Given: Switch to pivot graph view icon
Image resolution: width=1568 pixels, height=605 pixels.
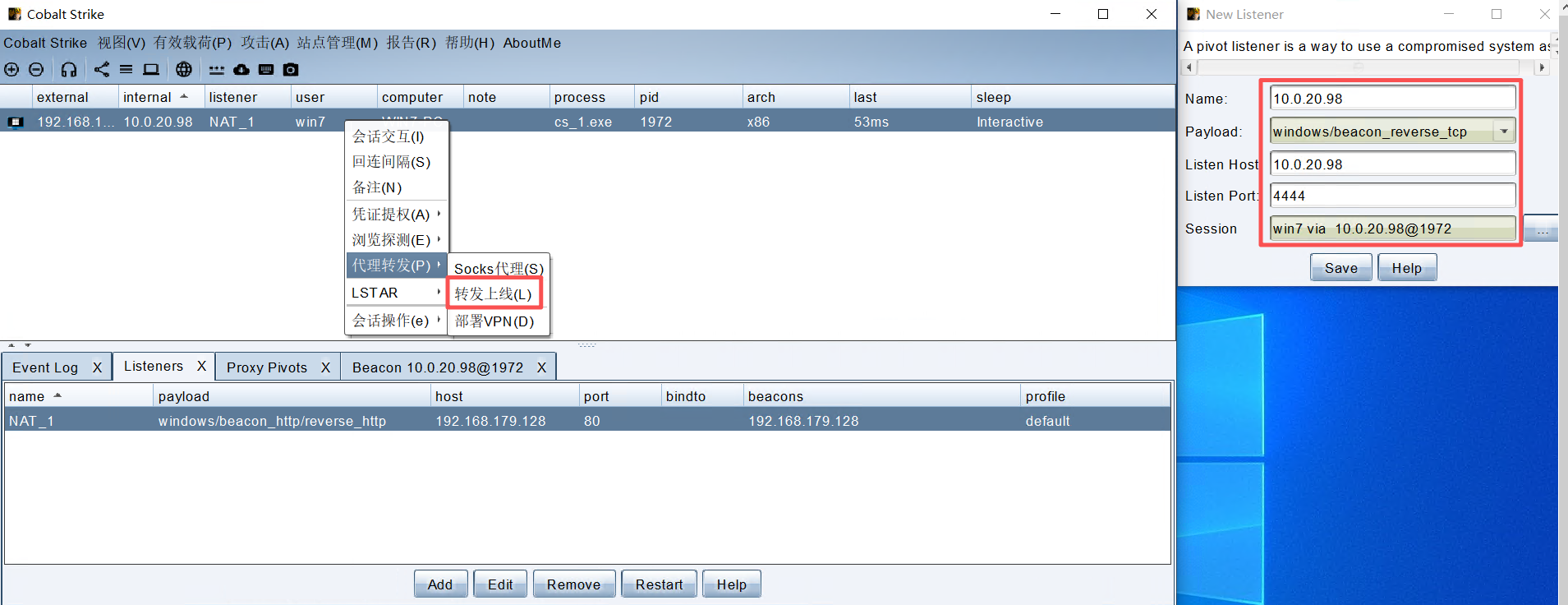Looking at the screenshot, I should click(x=102, y=70).
